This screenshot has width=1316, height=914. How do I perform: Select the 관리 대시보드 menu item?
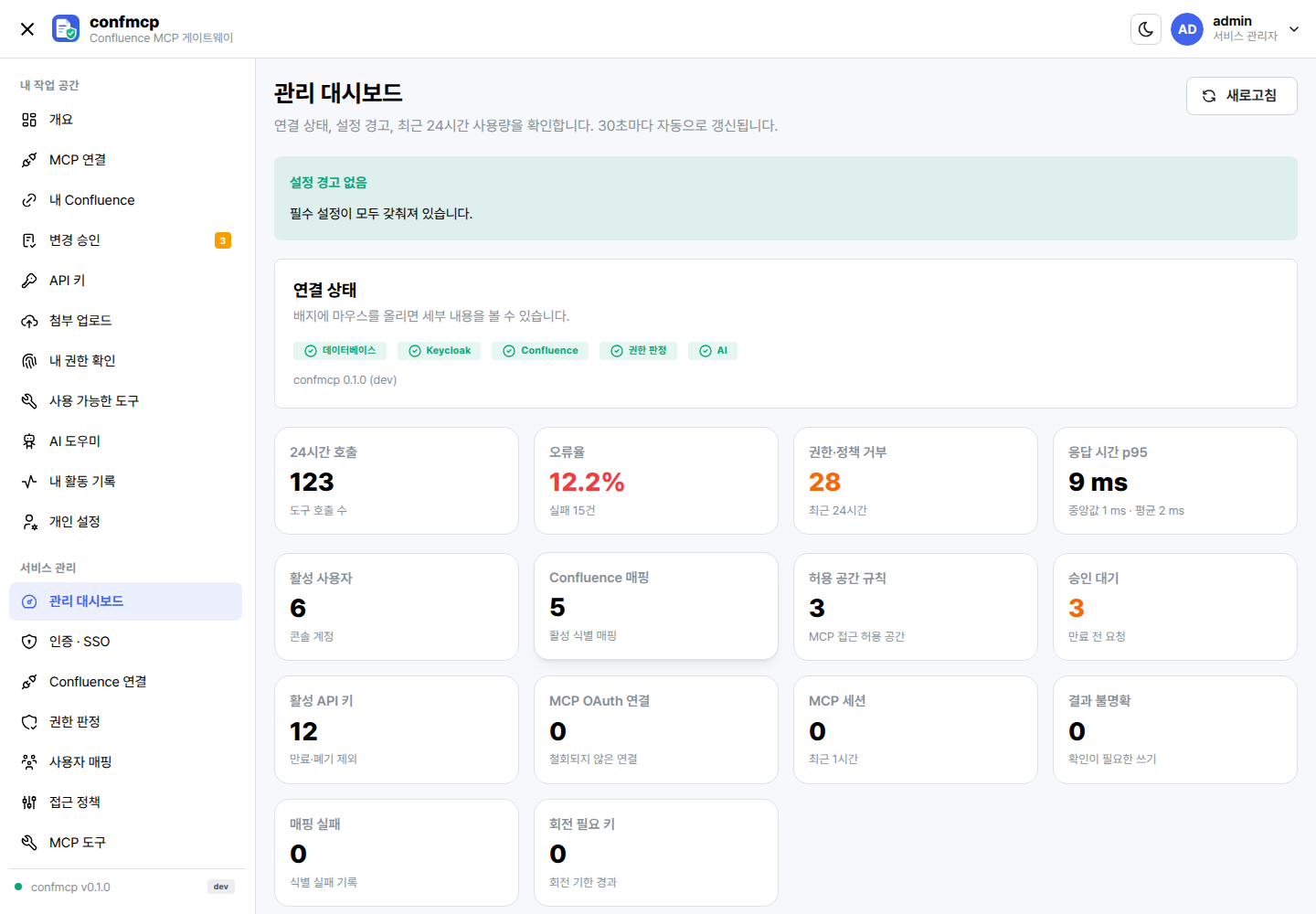tap(125, 601)
